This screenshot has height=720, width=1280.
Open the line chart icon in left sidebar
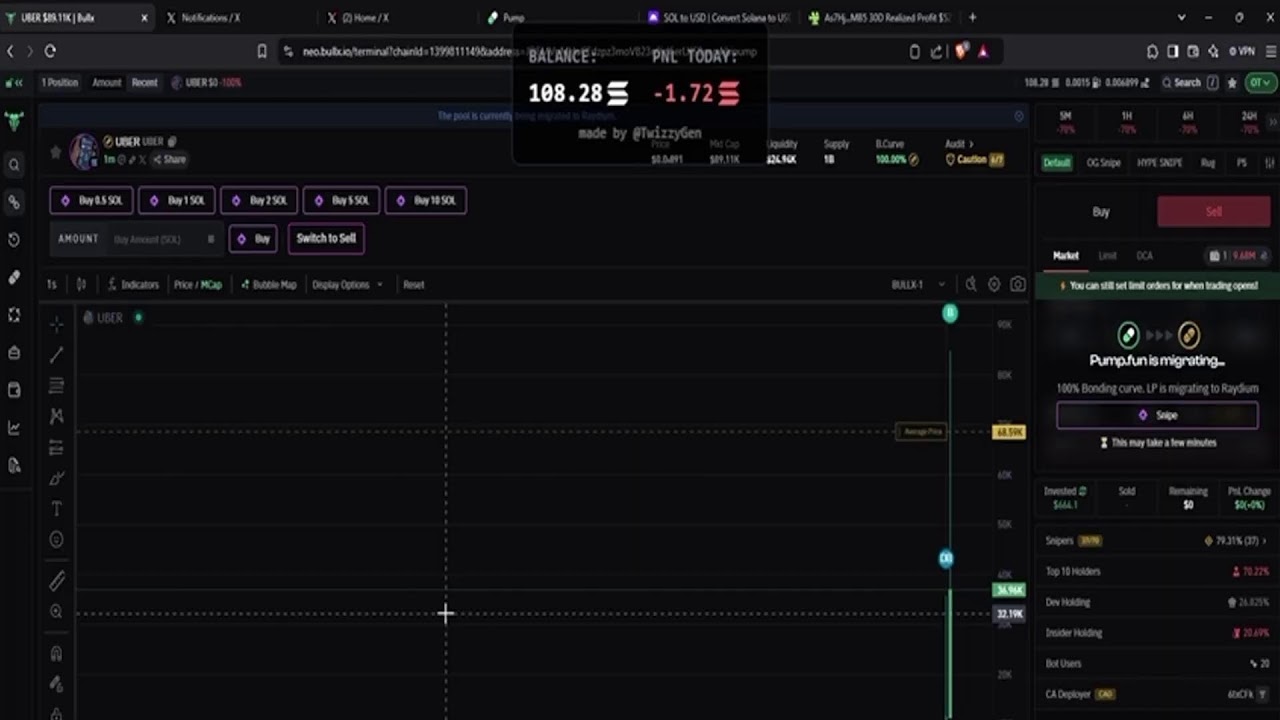click(14, 428)
